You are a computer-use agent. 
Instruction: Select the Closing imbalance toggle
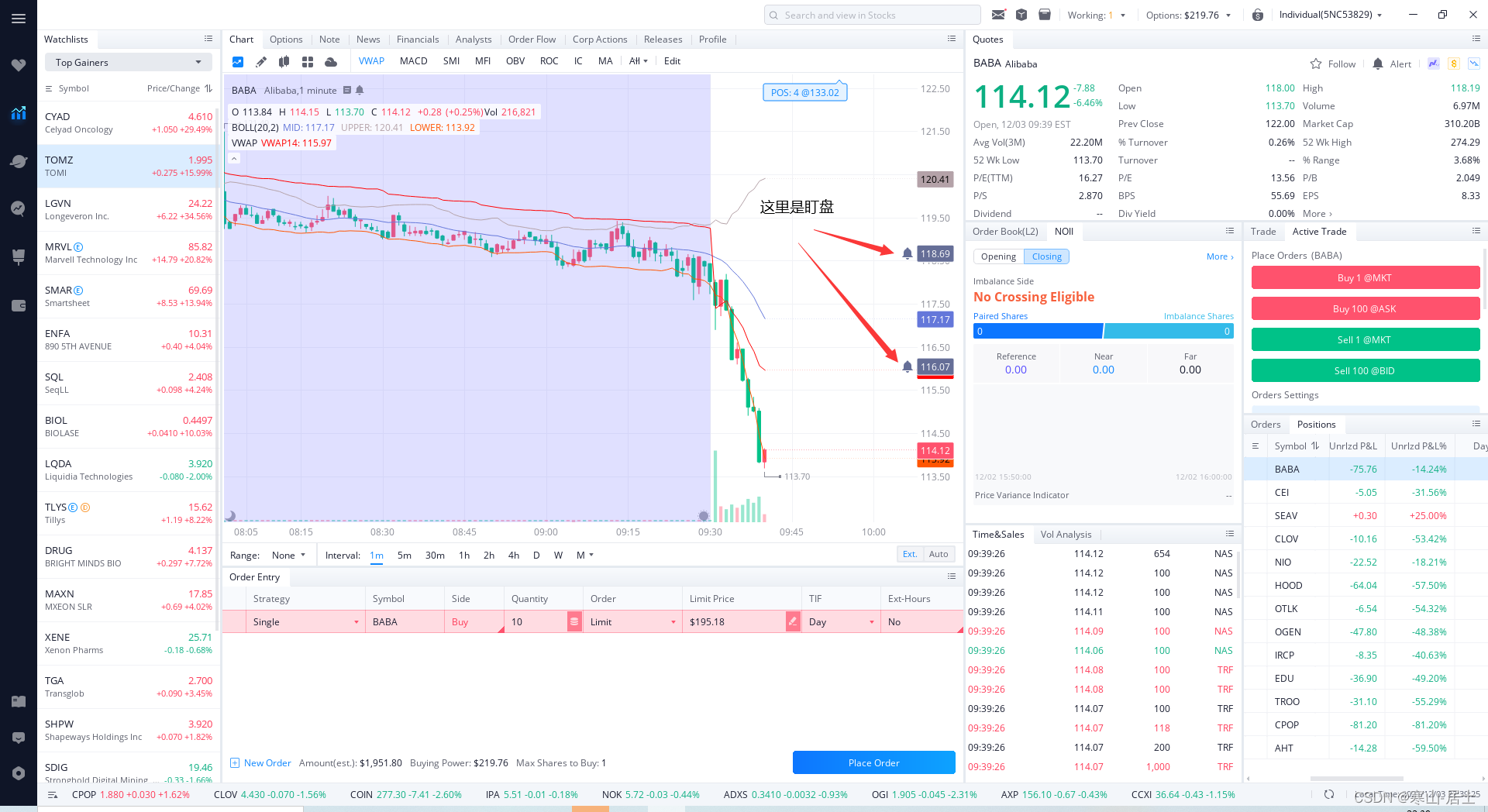[1047, 256]
